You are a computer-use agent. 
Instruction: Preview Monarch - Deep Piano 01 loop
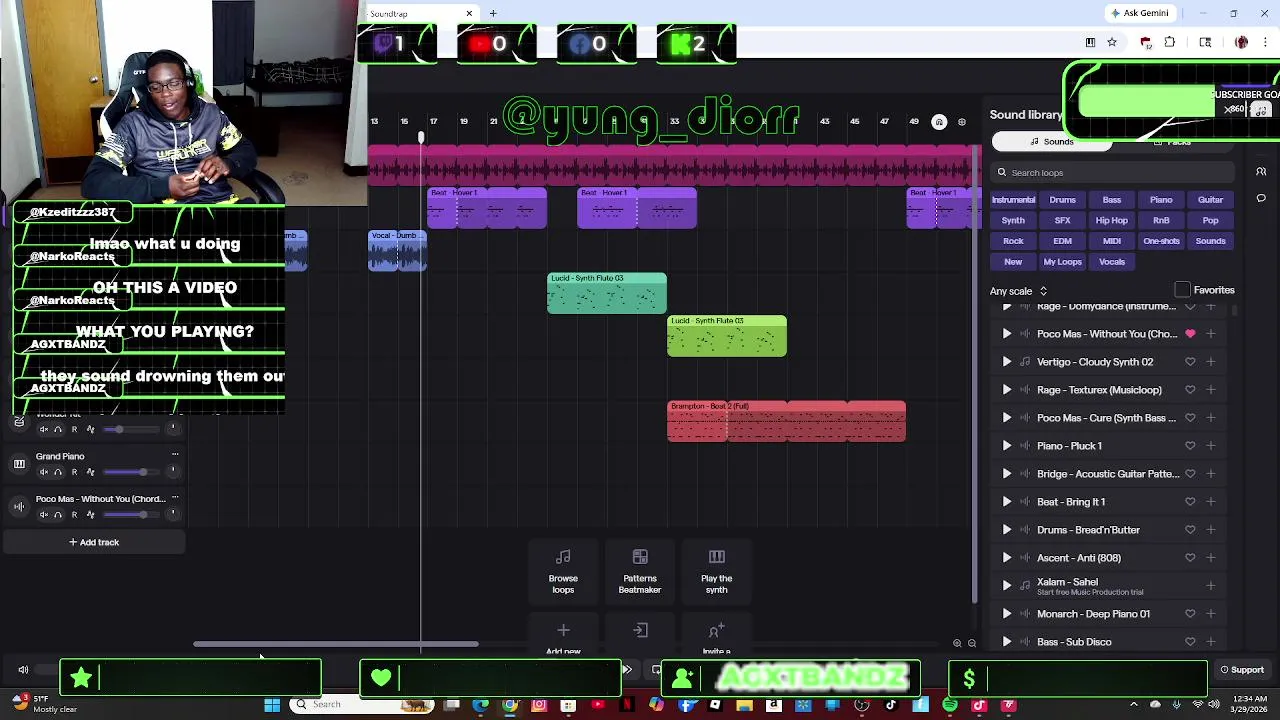pos(1007,614)
